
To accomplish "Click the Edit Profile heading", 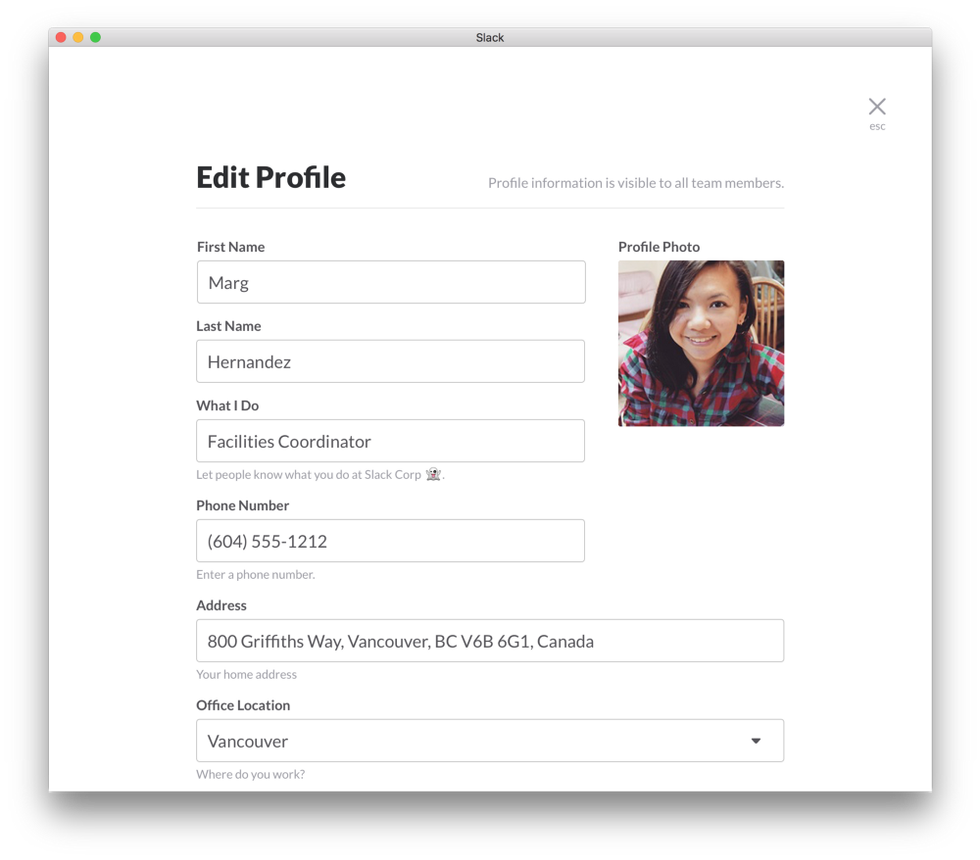I will click(271, 177).
